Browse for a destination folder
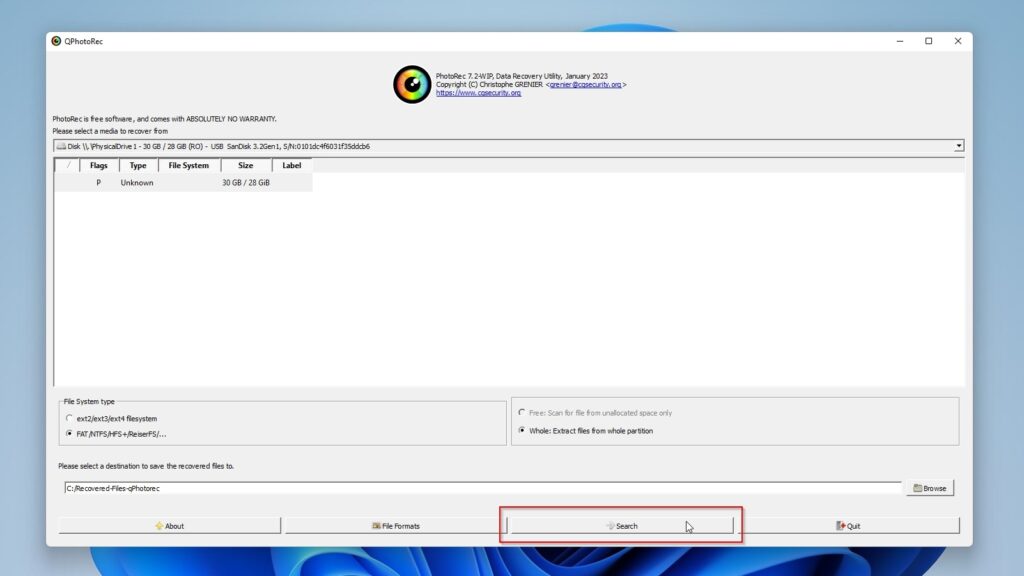The width and height of the screenshot is (1024, 576). [x=930, y=488]
